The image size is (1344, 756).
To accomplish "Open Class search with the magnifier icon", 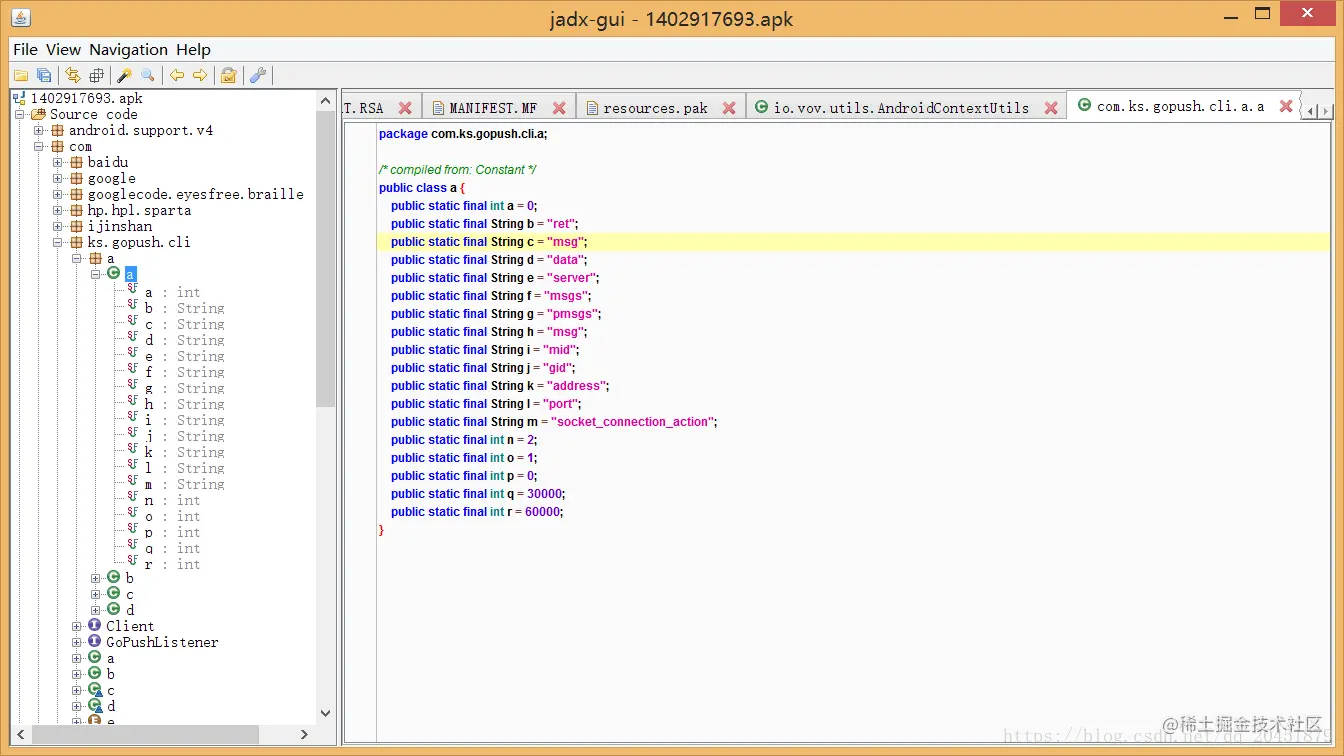I will 148,75.
